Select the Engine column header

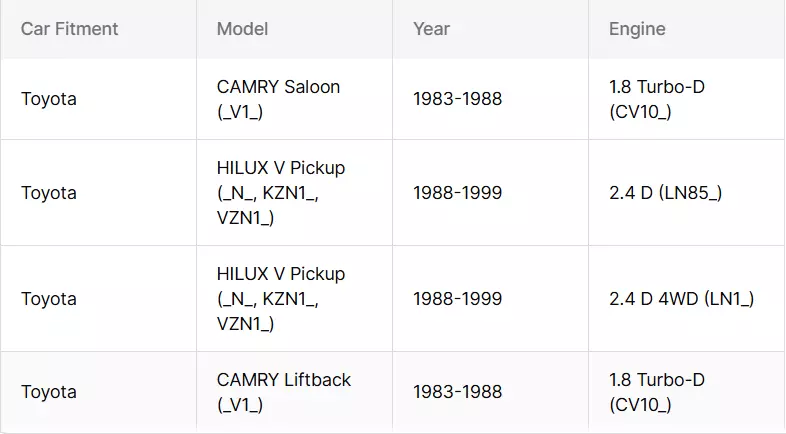pos(637,29)
